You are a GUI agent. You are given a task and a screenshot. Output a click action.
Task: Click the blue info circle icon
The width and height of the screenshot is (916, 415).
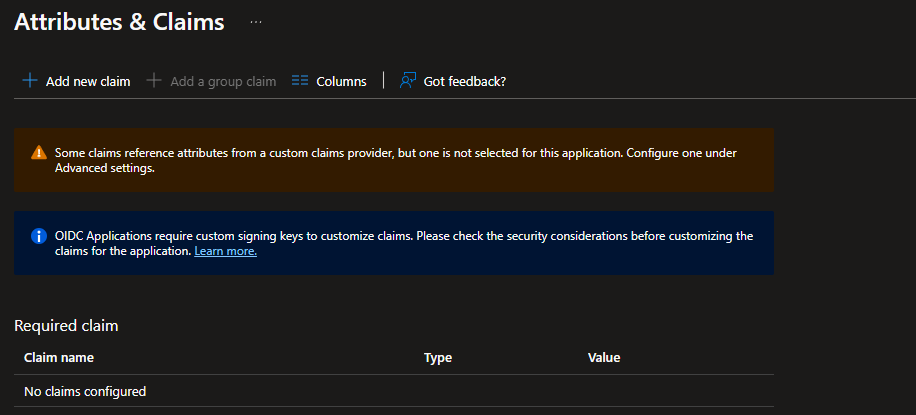click(39, 236)
